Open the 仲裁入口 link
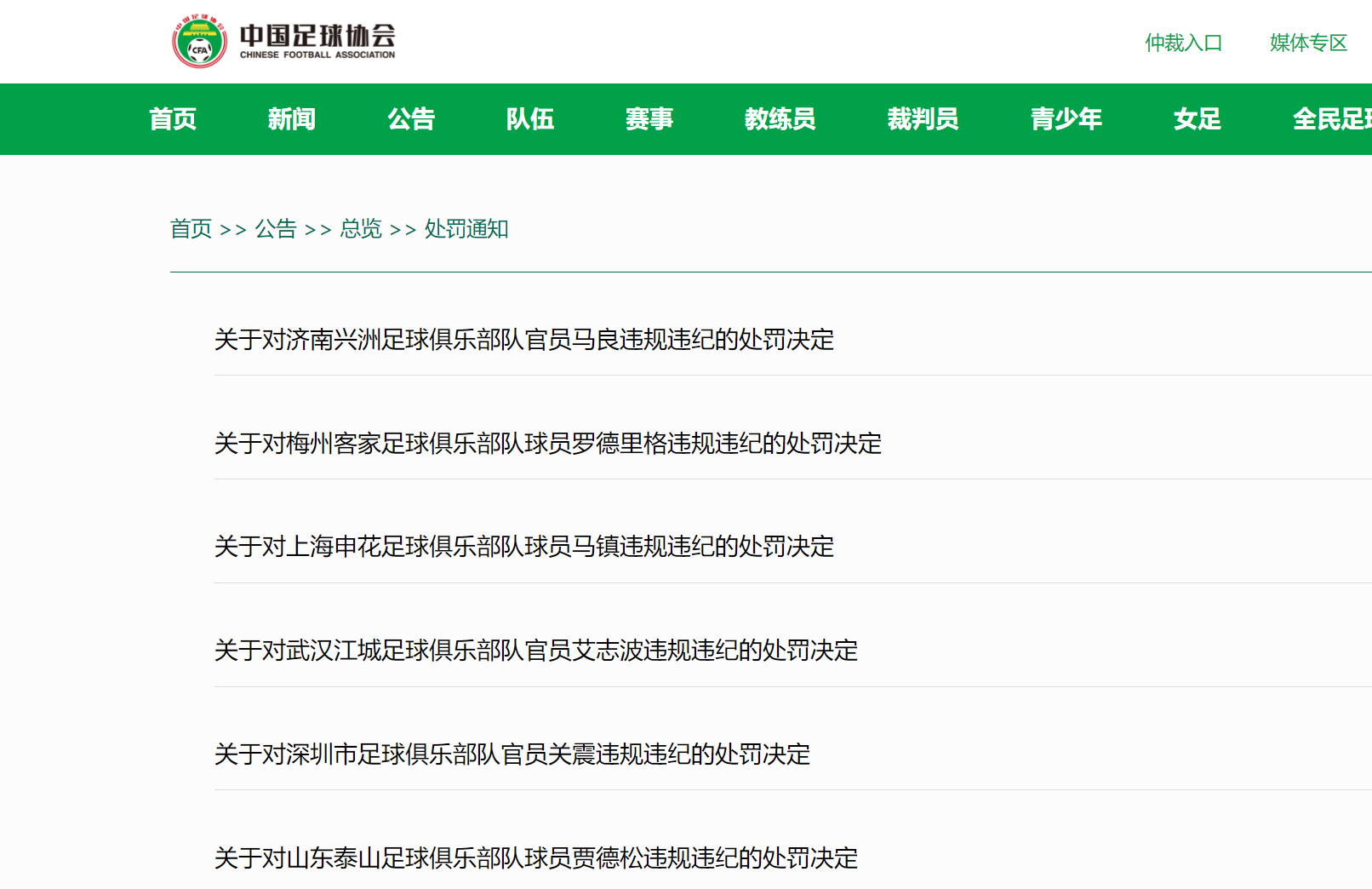1372x889 pixels. (x=1183, y=43)
